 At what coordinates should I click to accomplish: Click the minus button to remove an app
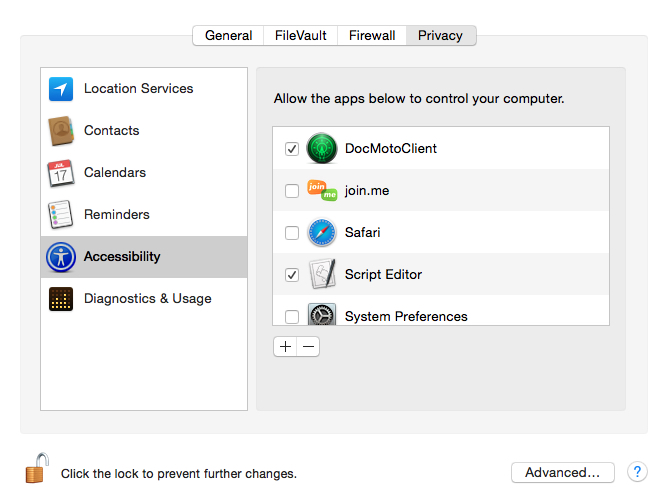308,347
